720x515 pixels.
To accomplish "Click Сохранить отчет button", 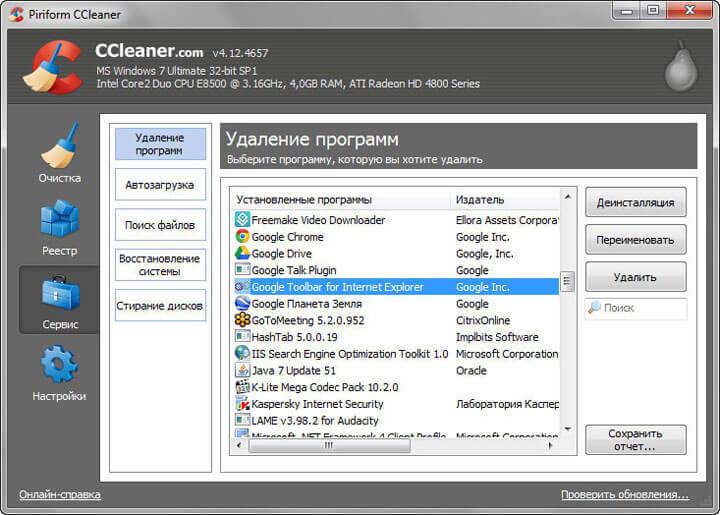I will pos(636,440).
